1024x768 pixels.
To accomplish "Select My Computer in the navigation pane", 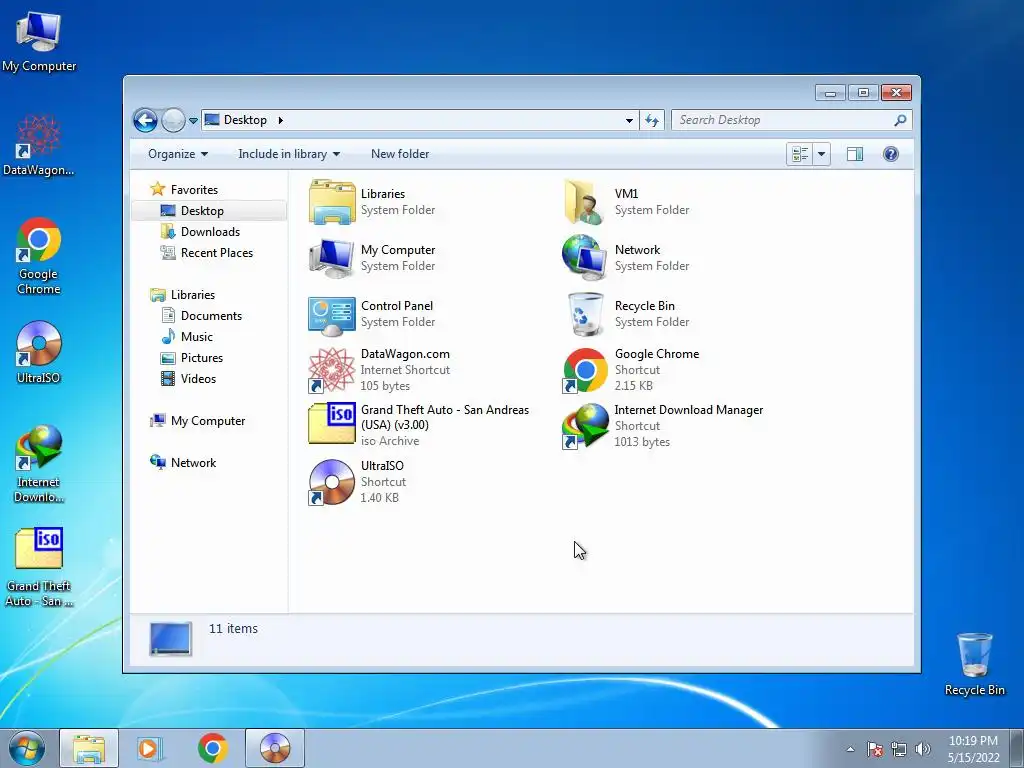I will (208, 421).
